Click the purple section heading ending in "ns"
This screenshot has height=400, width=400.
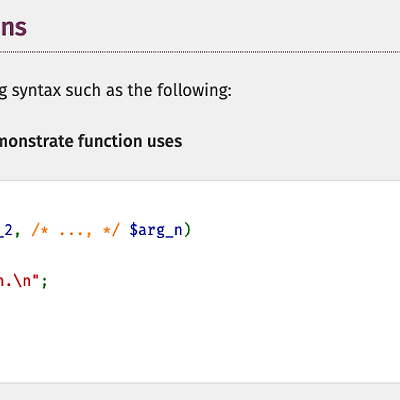click(x=13, y=27)
